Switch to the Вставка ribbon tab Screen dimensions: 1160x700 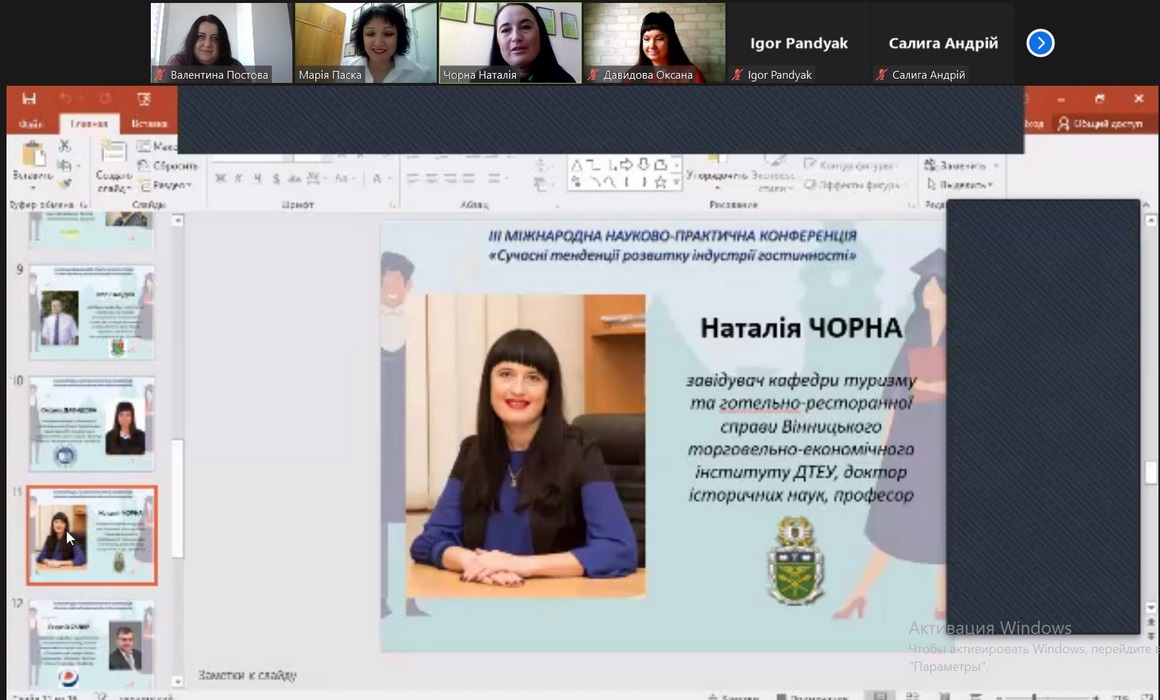(149, 124)
